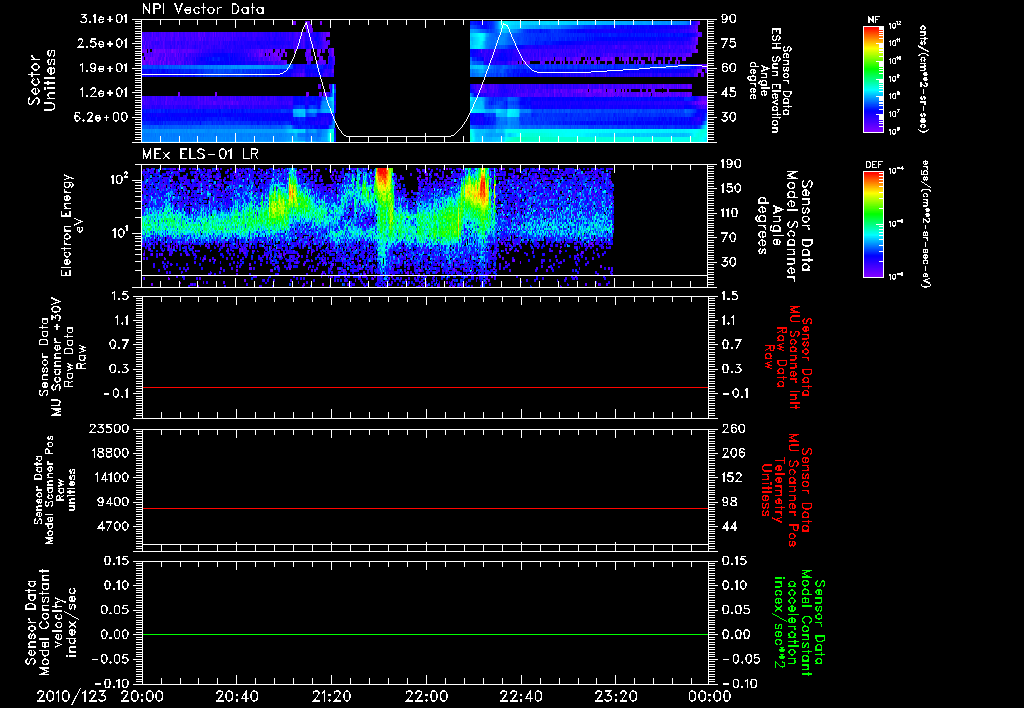Click the 90 degree elevation tick
This screenshot has height=708, width=1024.
point(729,19)
